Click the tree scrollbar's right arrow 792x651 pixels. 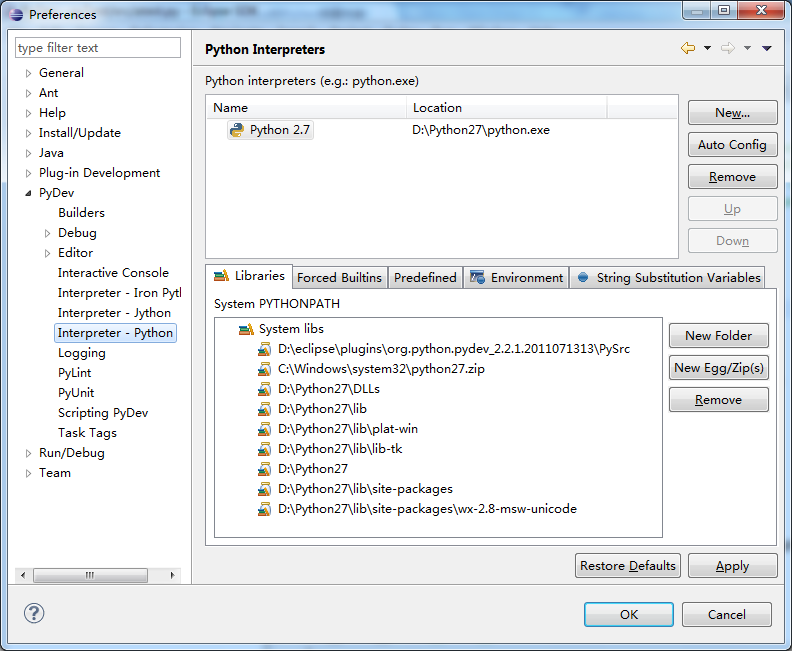click(x=173, y=575)
